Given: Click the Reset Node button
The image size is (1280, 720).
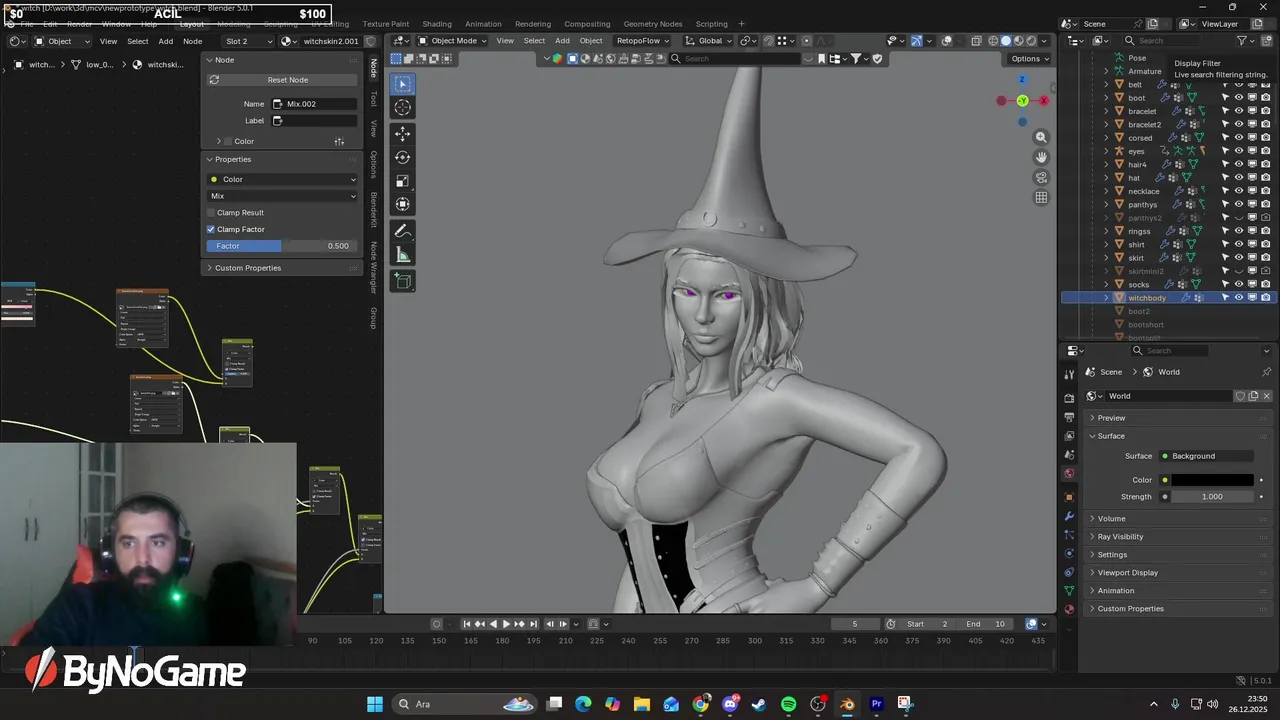Looking at the screenshot, I should [282, 80].
